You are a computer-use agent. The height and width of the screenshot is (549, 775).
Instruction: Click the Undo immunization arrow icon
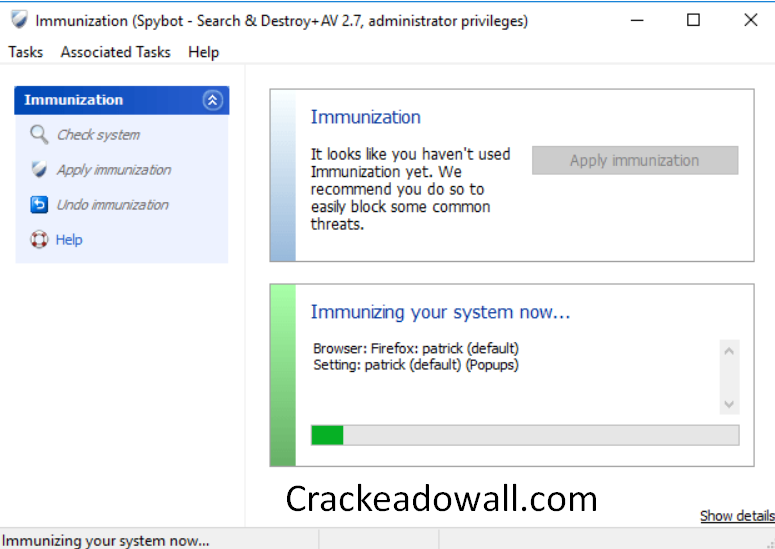pos(39,205)
